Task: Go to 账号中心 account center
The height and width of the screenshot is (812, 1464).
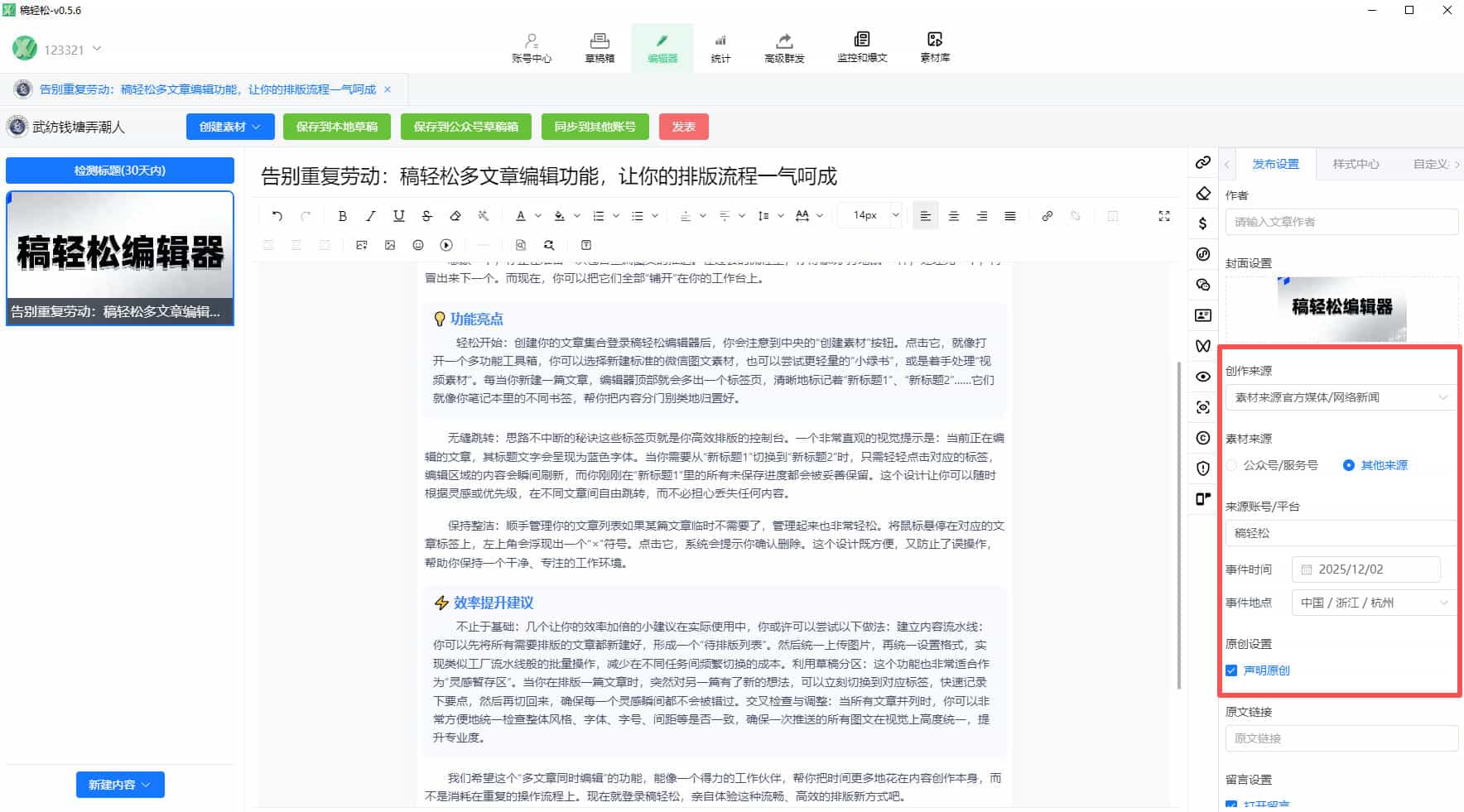Action: [x=530, y=47]
